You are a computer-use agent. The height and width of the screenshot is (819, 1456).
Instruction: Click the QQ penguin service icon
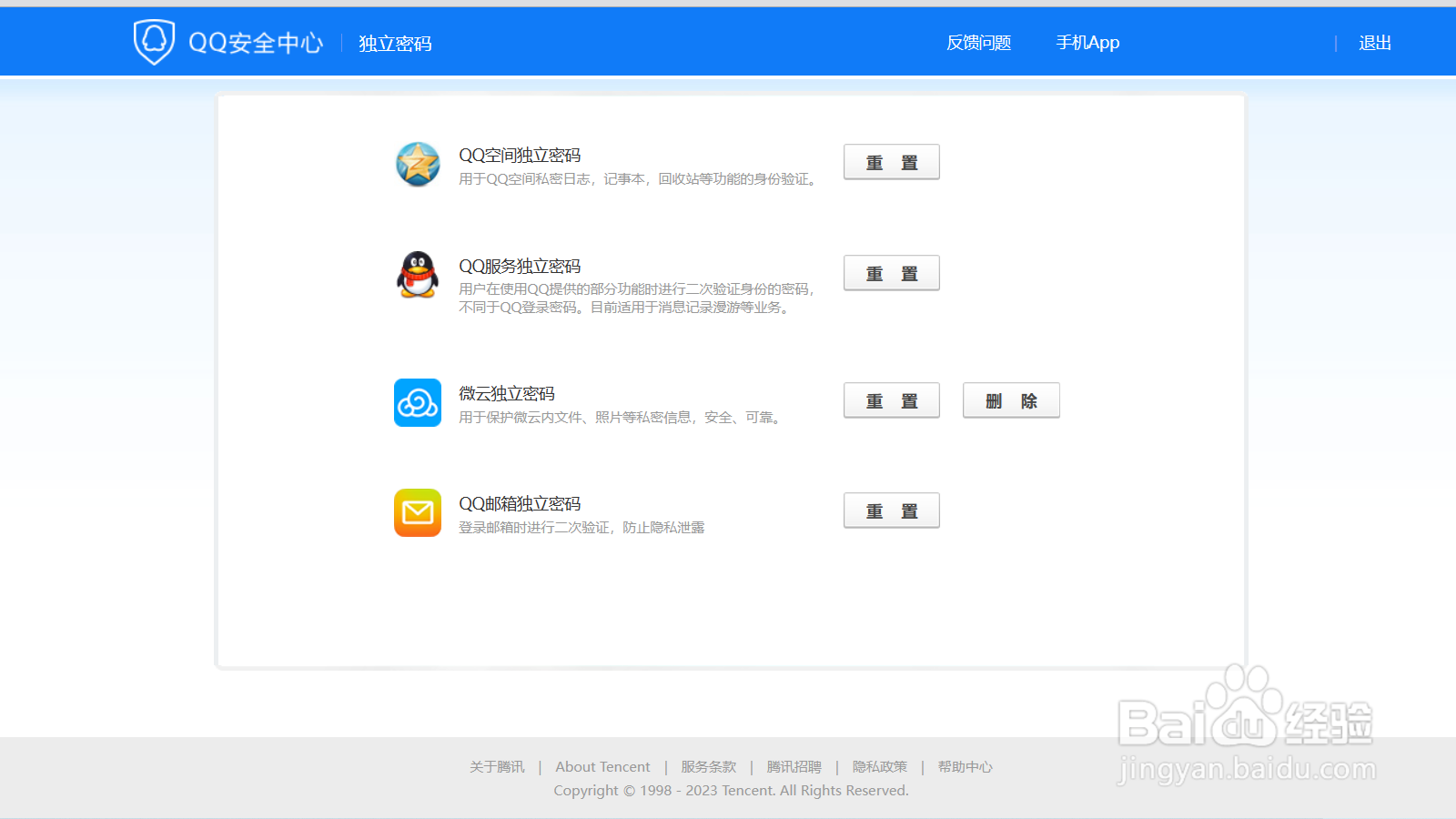(x=418, y=275)
